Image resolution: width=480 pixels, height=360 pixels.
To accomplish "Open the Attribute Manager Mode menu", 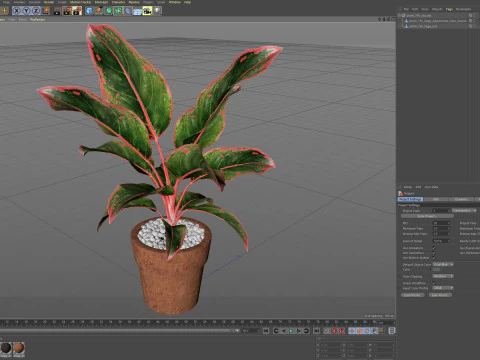I will coord(408,187).
